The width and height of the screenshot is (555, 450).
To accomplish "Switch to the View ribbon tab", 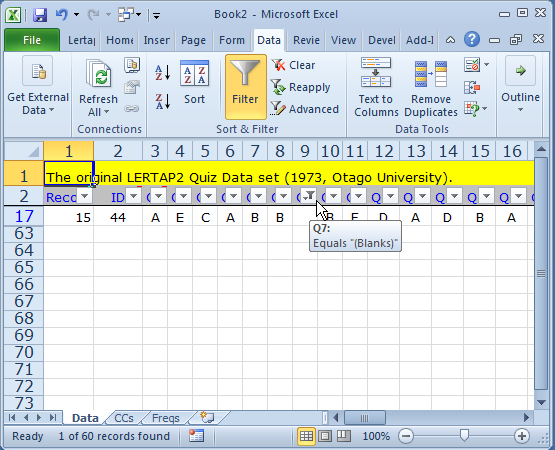I will tap(343, 40).
